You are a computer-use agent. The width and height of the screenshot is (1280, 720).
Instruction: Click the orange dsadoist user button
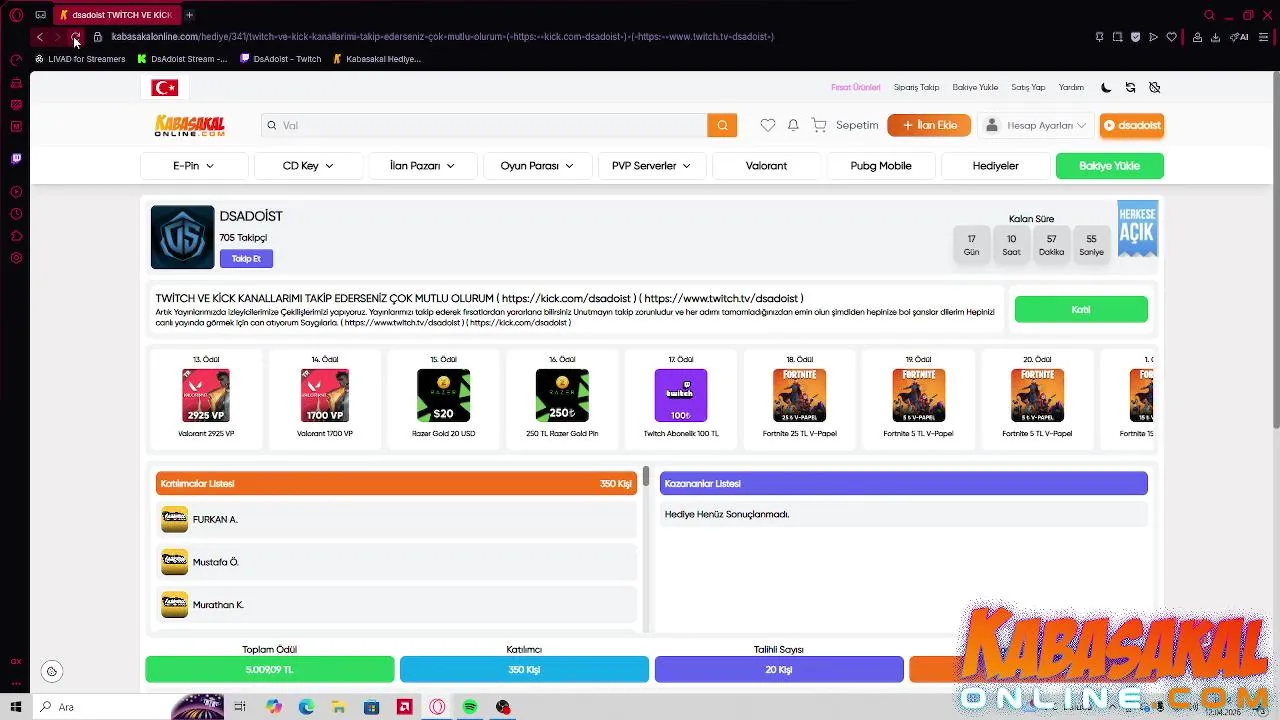[x=1132, y=125]
